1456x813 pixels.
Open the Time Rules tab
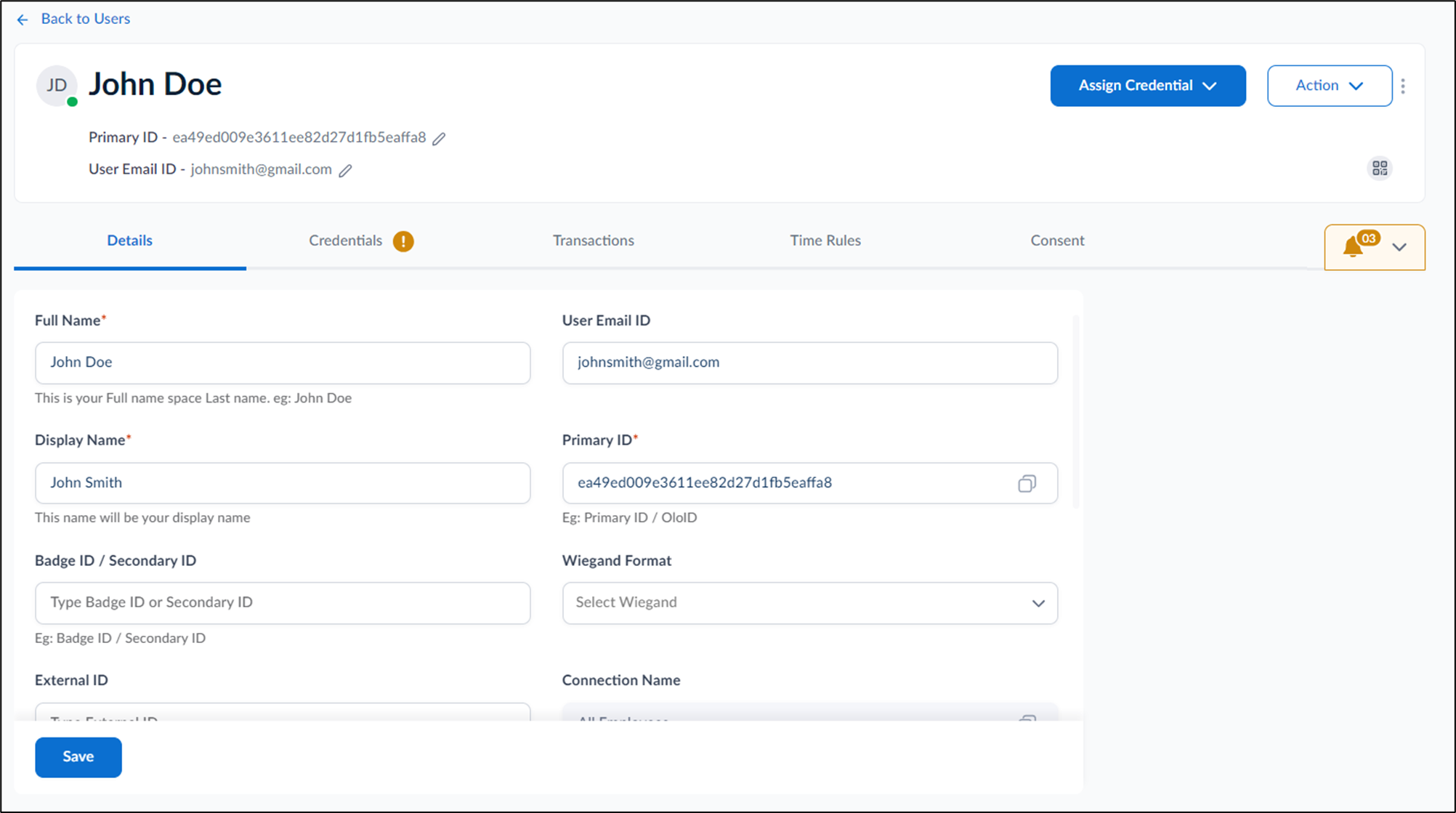coord(825,240)
